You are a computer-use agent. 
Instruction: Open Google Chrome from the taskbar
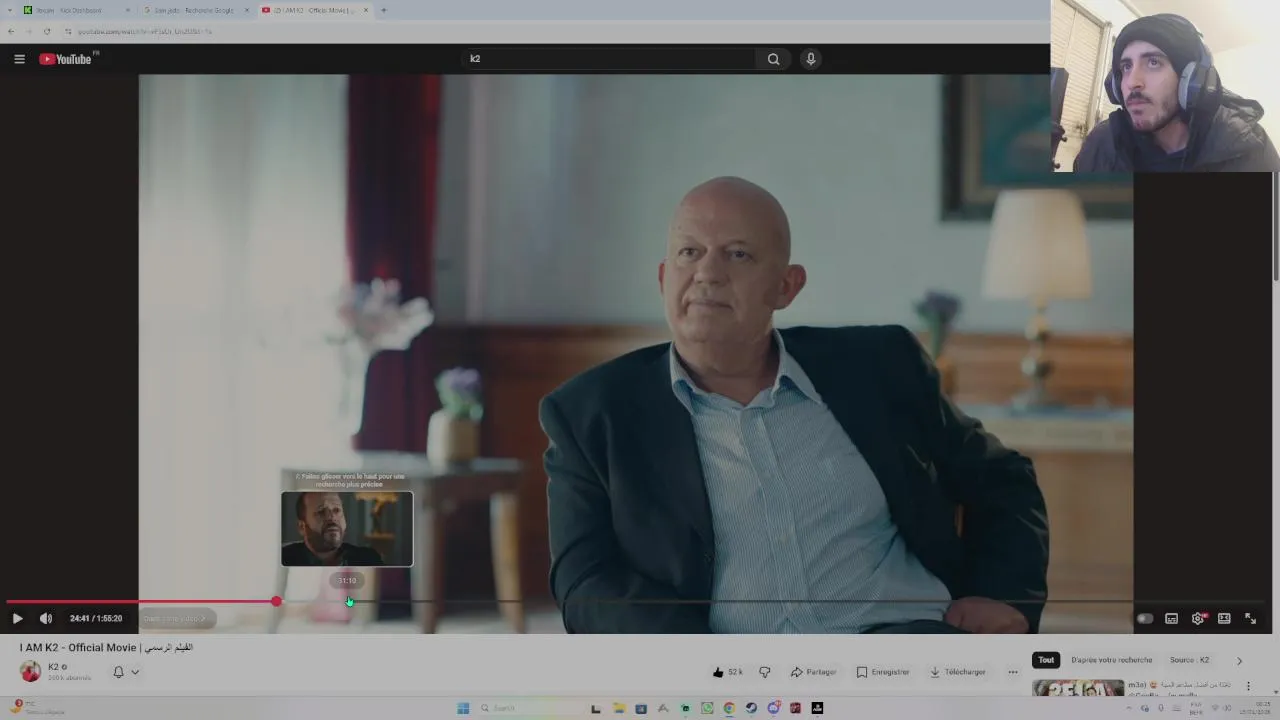coord(729,708)
